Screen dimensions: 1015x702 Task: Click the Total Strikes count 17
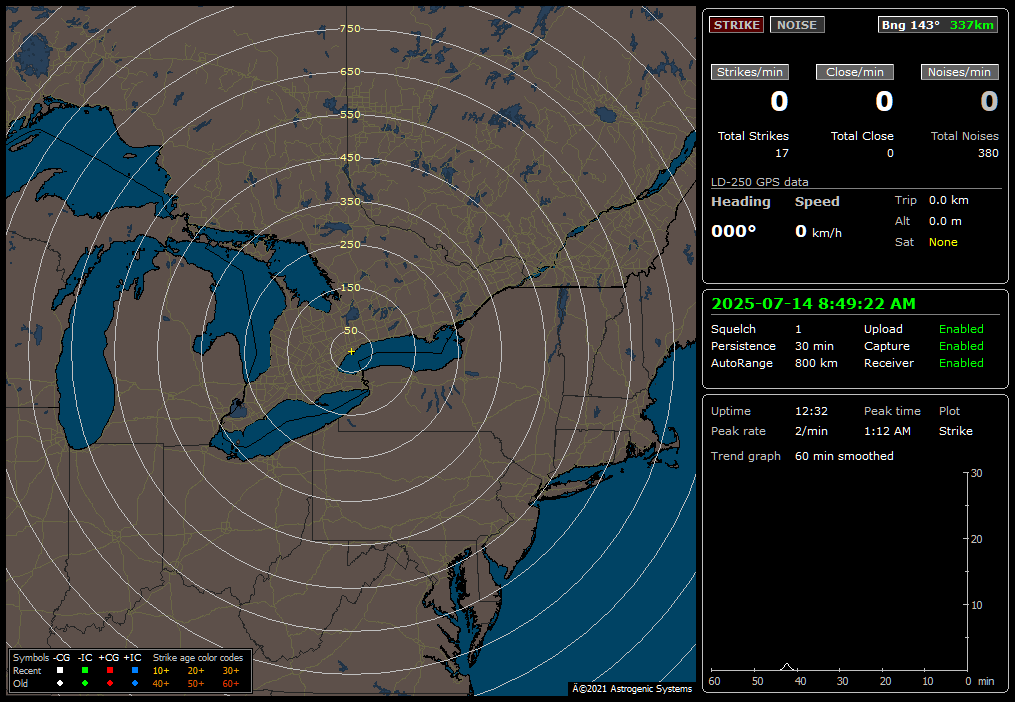click(782, 153)
